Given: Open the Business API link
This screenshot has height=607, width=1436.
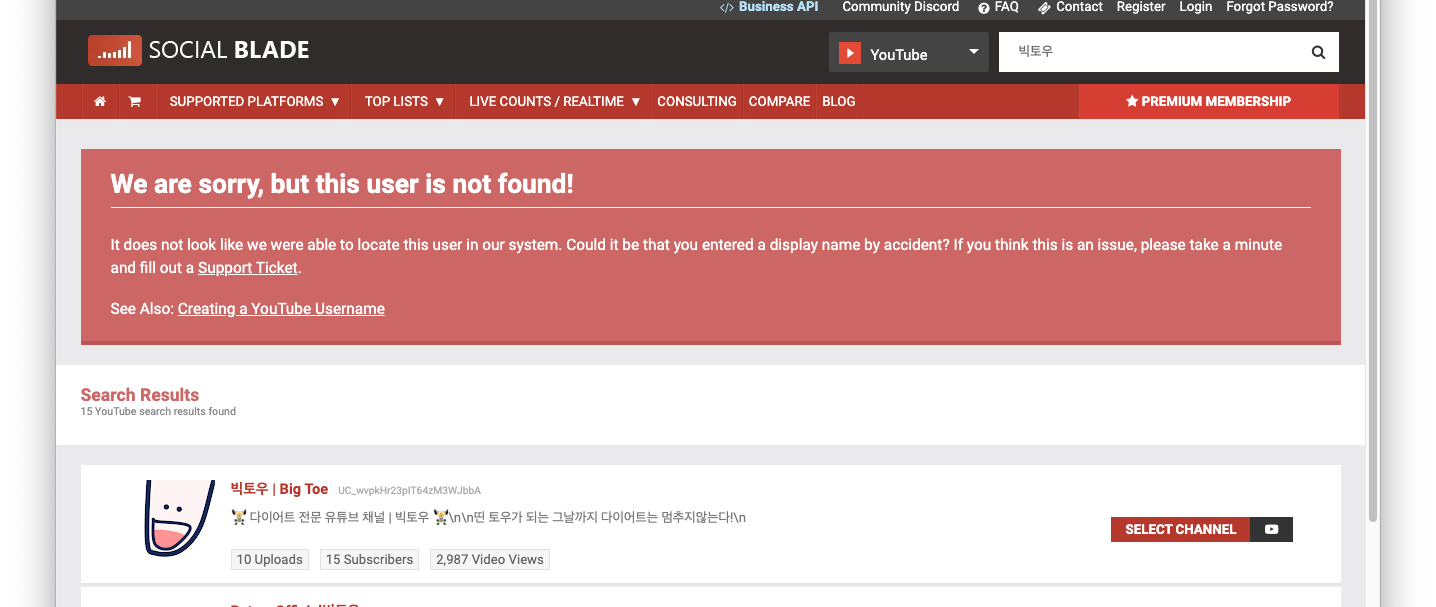Looking at the screenshot, I should (769, 7).
